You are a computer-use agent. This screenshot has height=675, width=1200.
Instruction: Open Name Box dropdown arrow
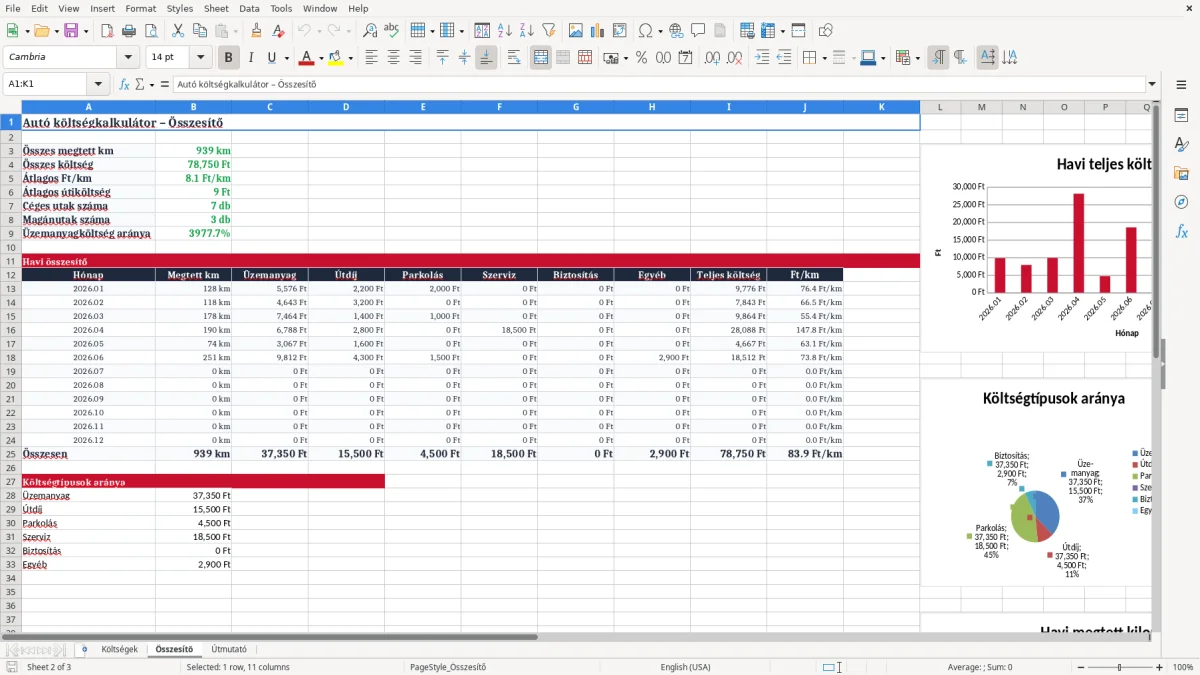click(x=99, y=84)
